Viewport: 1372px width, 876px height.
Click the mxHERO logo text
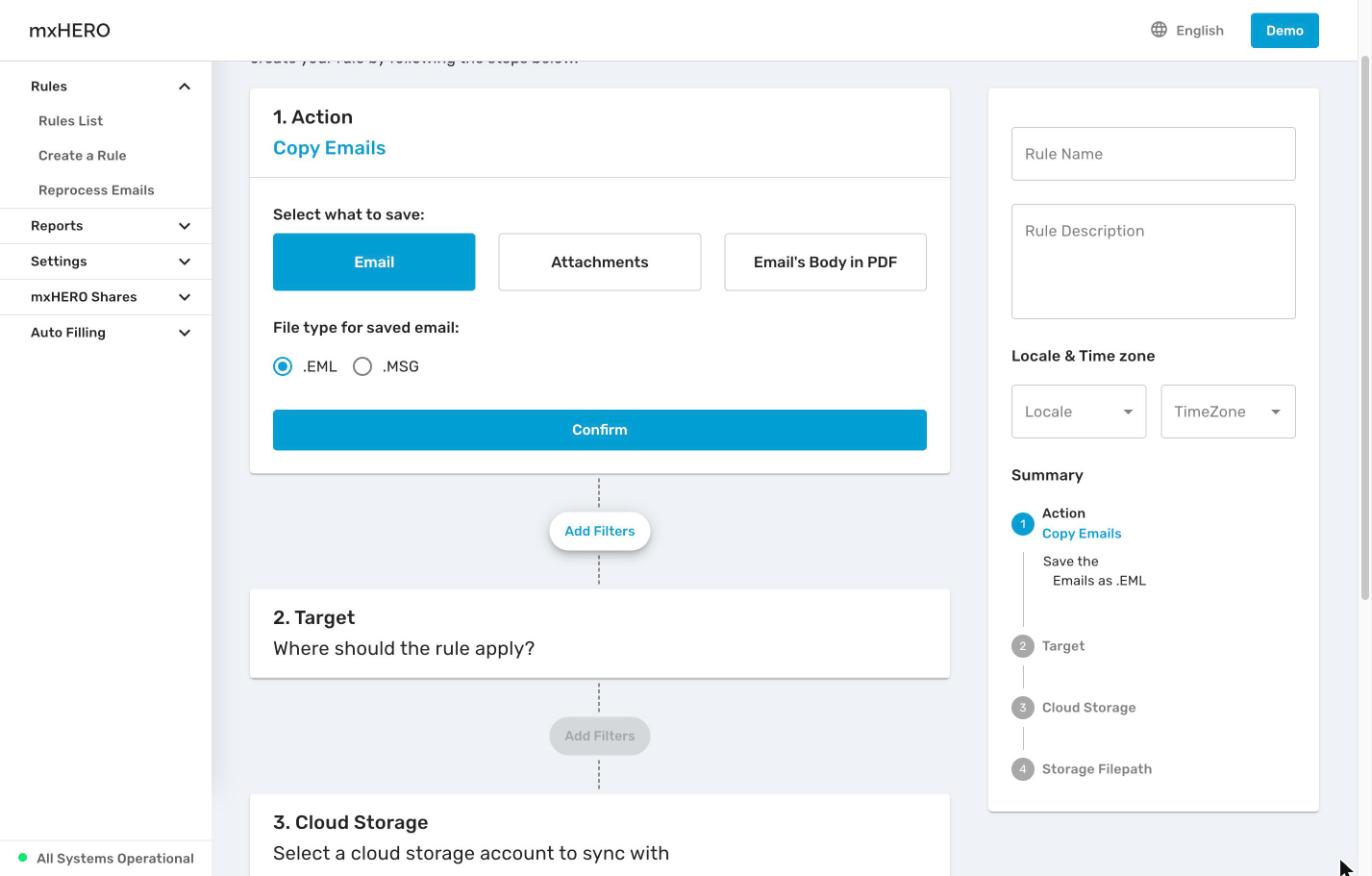pos(70,30)
